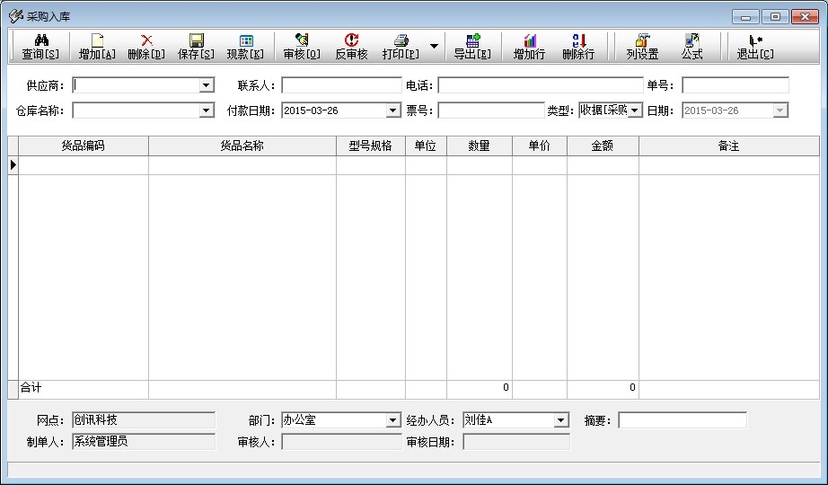This screenshot has height=485, width=828.
Task: Click the 合计 total row label
Action: 31,388
